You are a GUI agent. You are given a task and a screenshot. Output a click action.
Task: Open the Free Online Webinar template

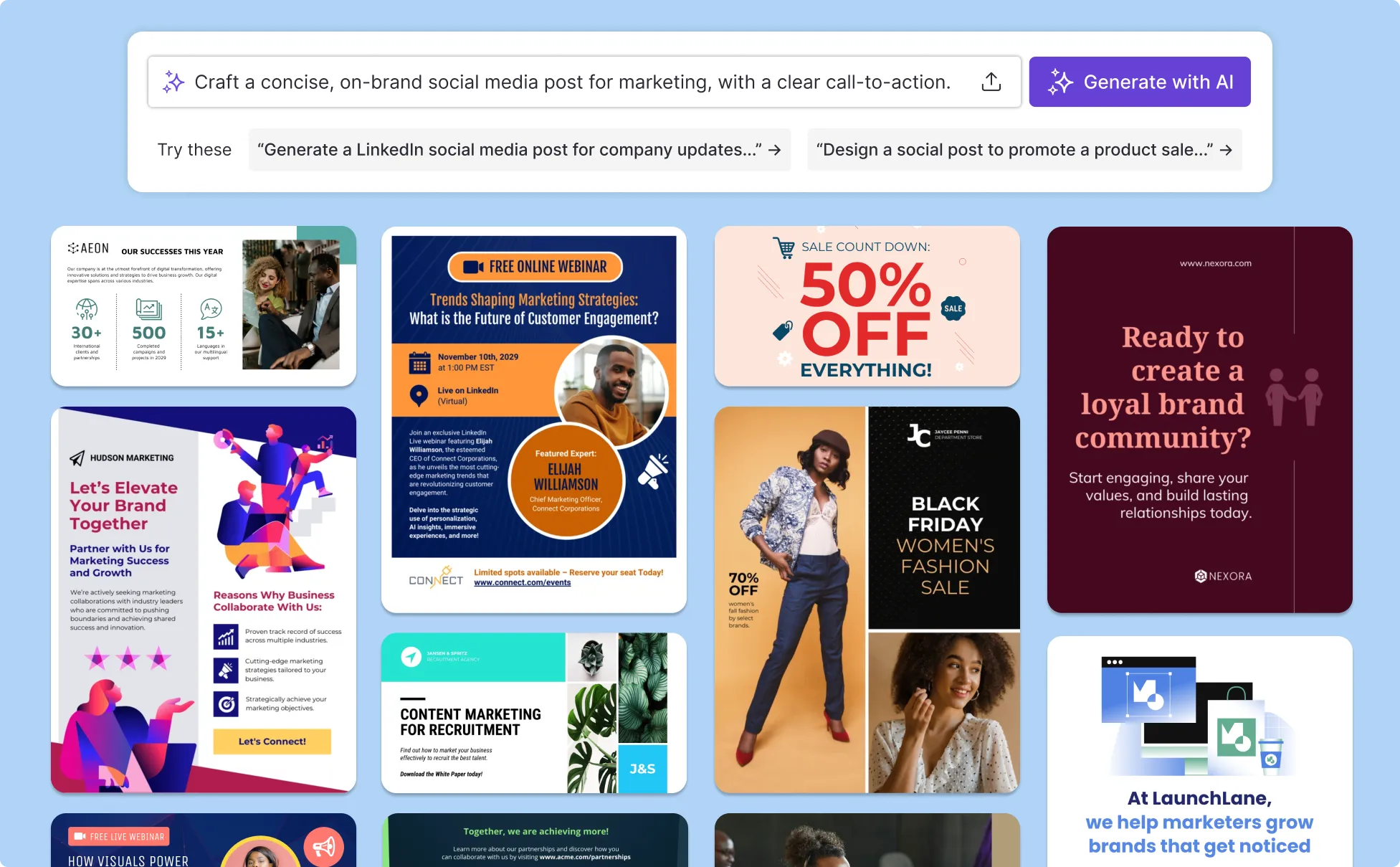pos(534,420)
